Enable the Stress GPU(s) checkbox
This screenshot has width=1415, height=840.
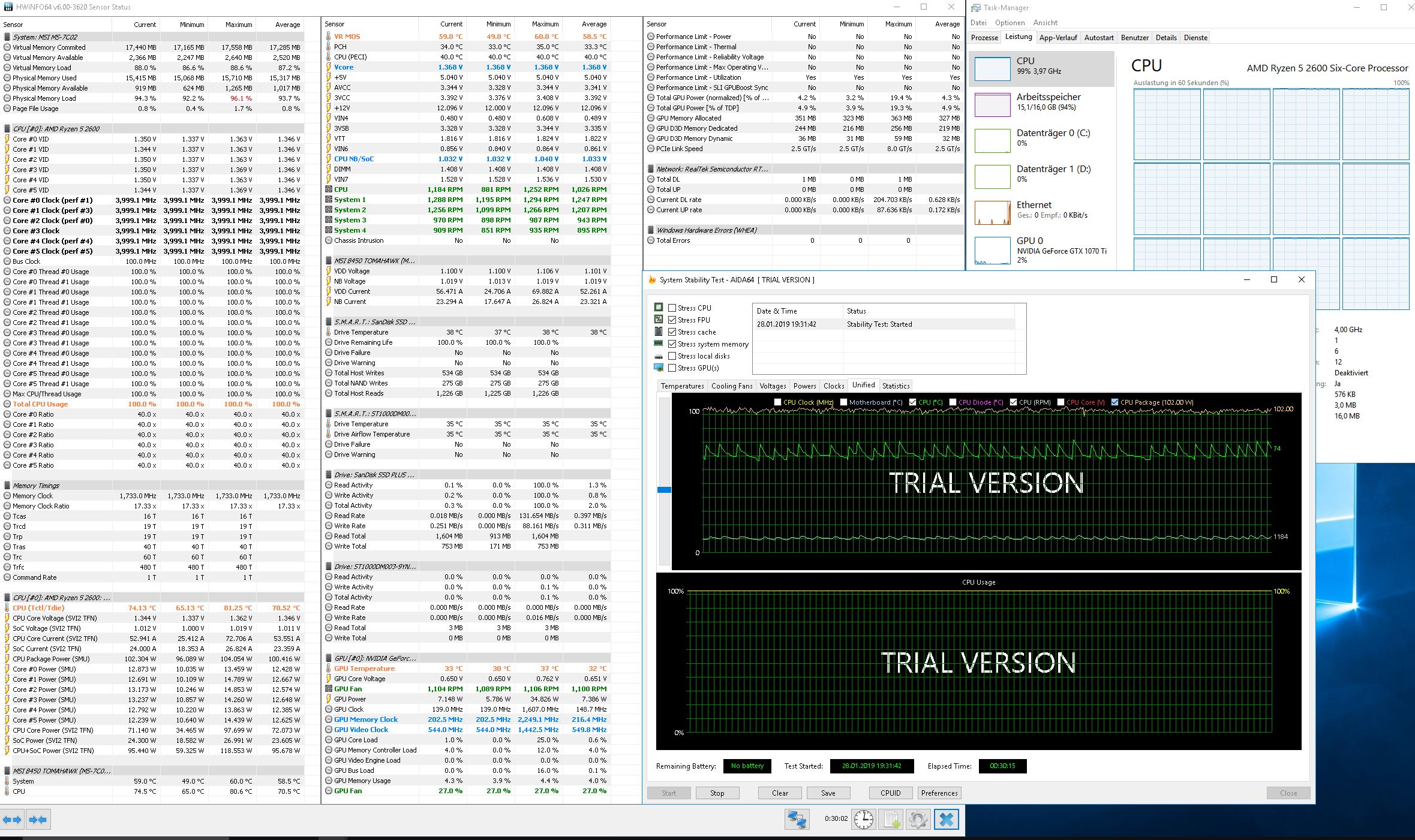(672, 368)
